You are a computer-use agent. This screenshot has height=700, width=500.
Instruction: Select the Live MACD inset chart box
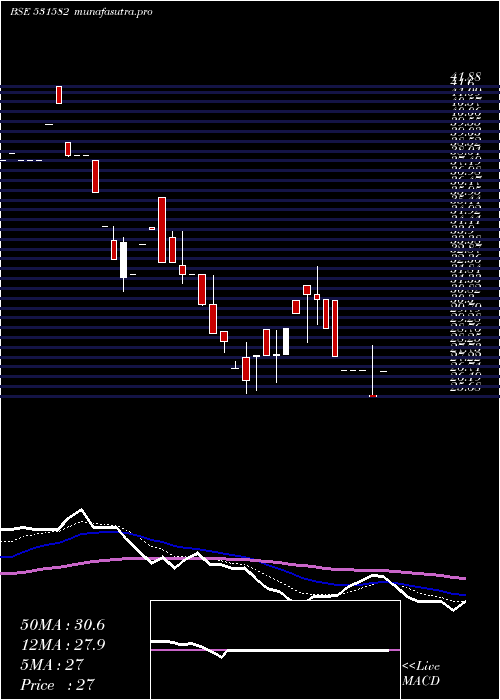click(275, 650)
